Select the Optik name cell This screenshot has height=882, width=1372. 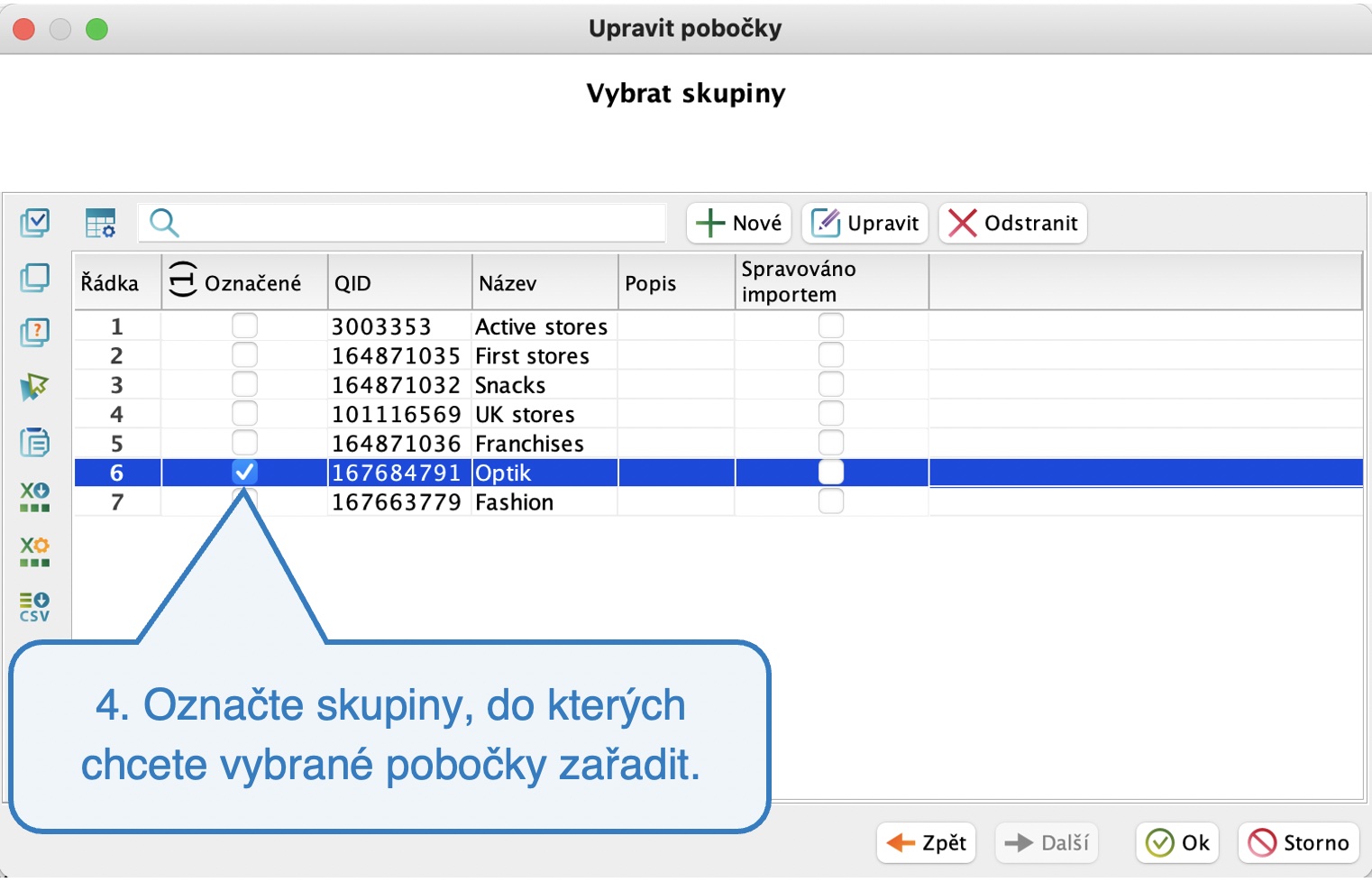click(x=545, y=473)
